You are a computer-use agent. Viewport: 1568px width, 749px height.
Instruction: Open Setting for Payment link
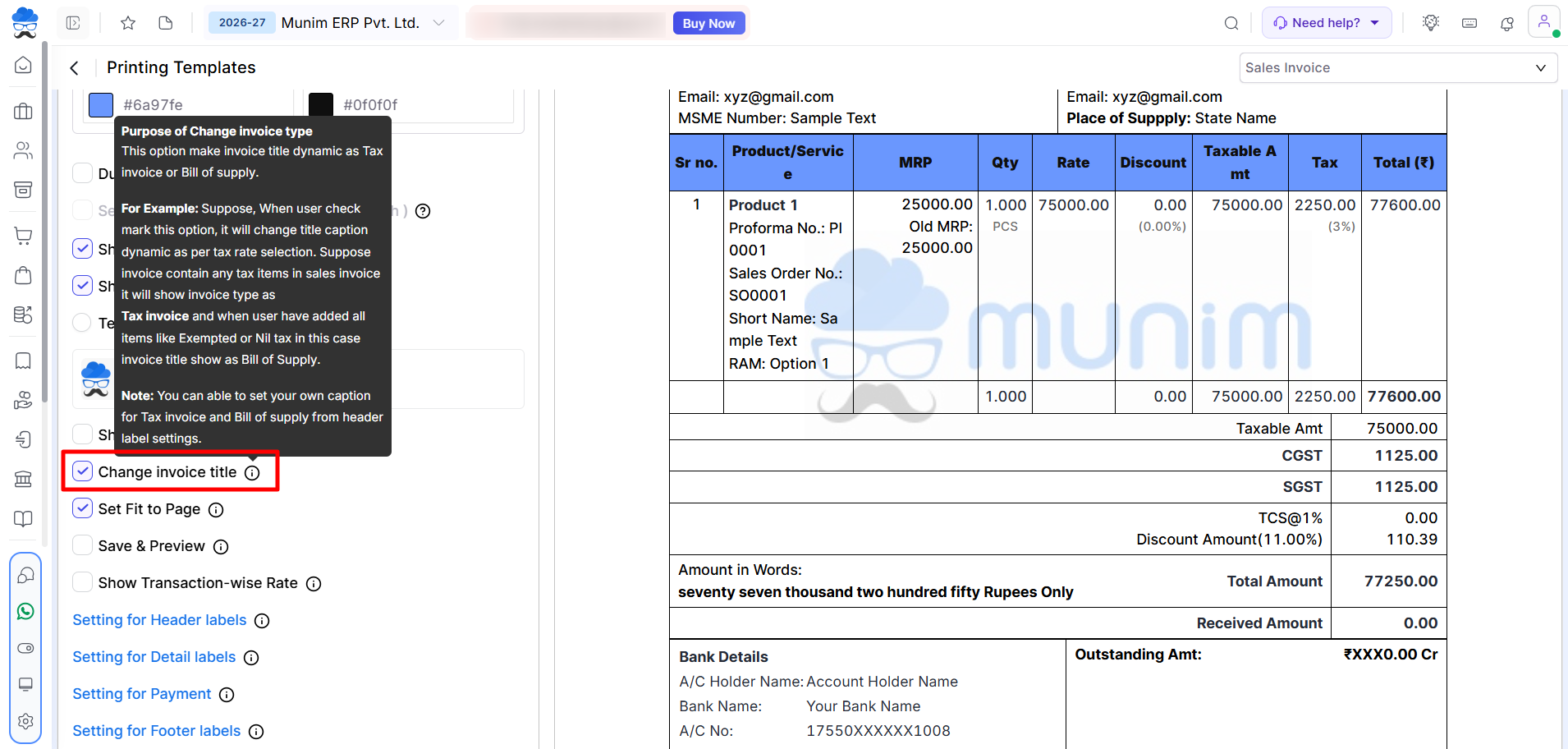pyautogui.click(x=142, y=694)
